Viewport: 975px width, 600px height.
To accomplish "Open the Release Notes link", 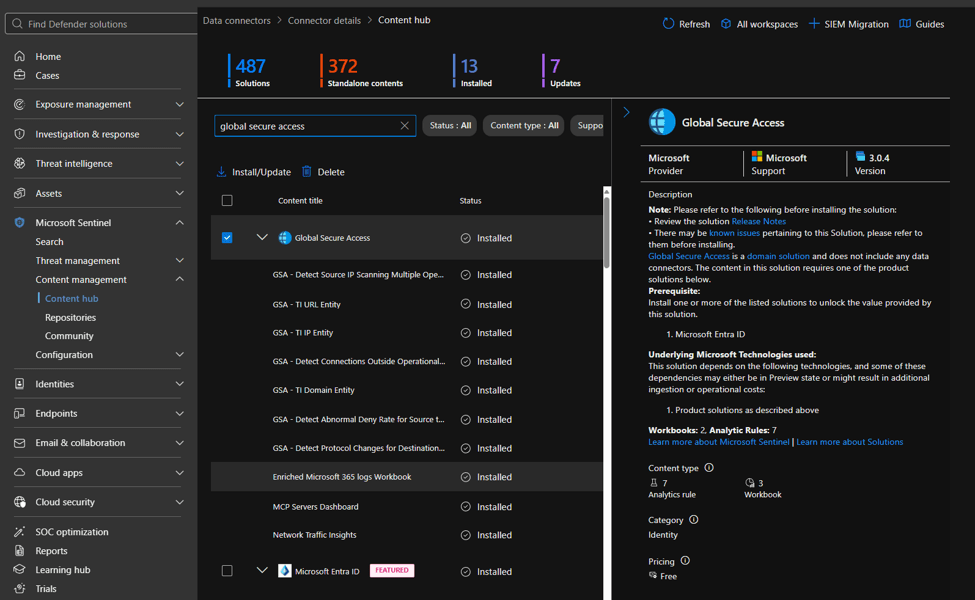I will [x=758, y=221].
